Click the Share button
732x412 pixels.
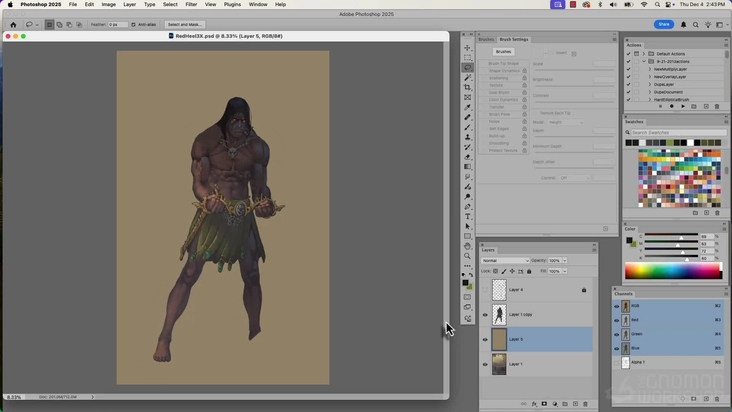[664, 24]
